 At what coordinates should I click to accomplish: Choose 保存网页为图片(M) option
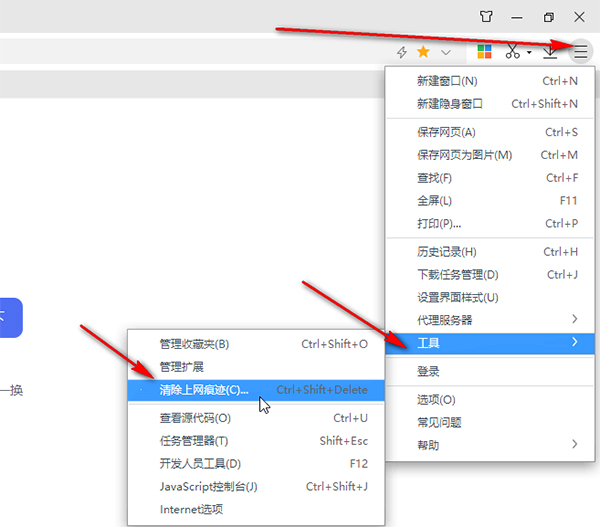[490, 155]
